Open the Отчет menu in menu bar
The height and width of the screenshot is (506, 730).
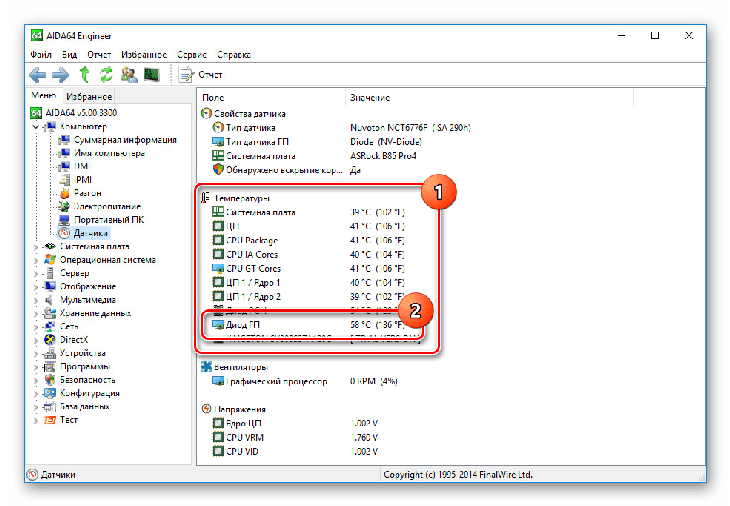[x=99, y=54]
